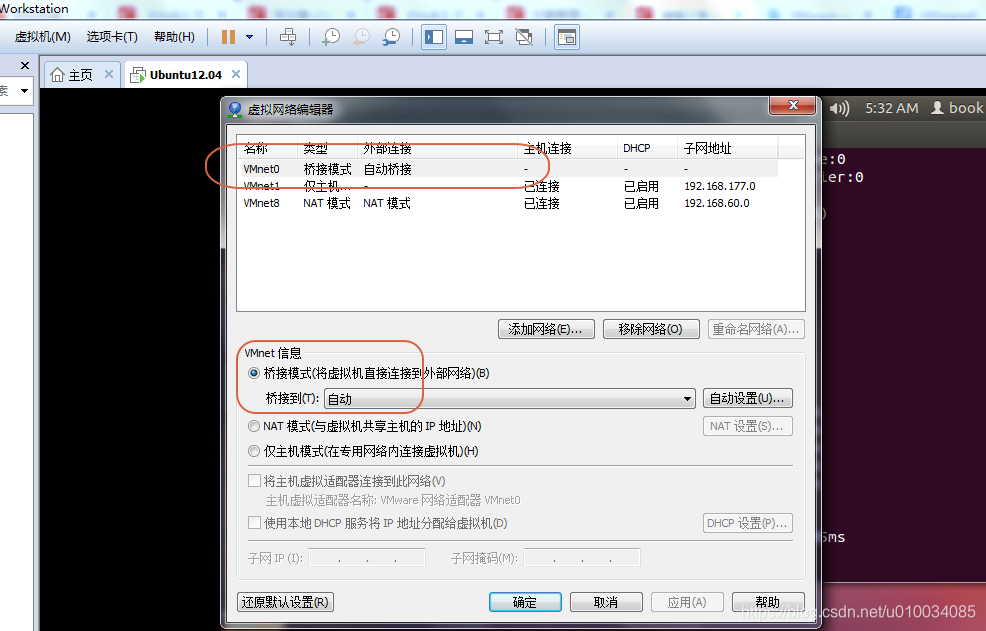Click the 应用(A) button
986x631 pixels.
(687, 602)
